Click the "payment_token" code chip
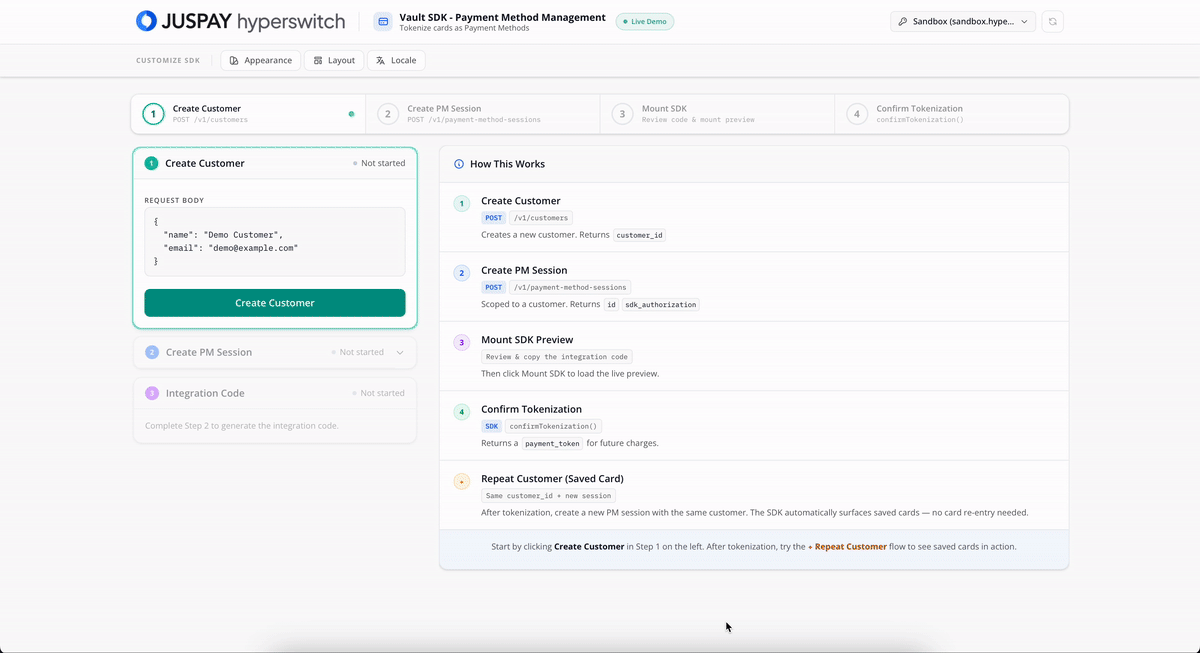This screenshot has width=1200, height=653. pos(552,444)
